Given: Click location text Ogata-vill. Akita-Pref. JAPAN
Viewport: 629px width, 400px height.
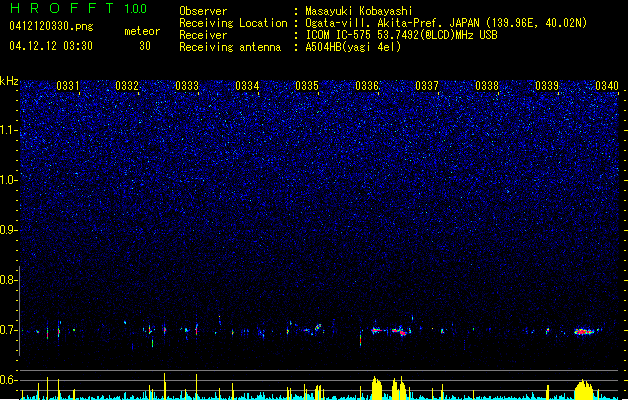Looking at the screenshot, I should 392,23.
